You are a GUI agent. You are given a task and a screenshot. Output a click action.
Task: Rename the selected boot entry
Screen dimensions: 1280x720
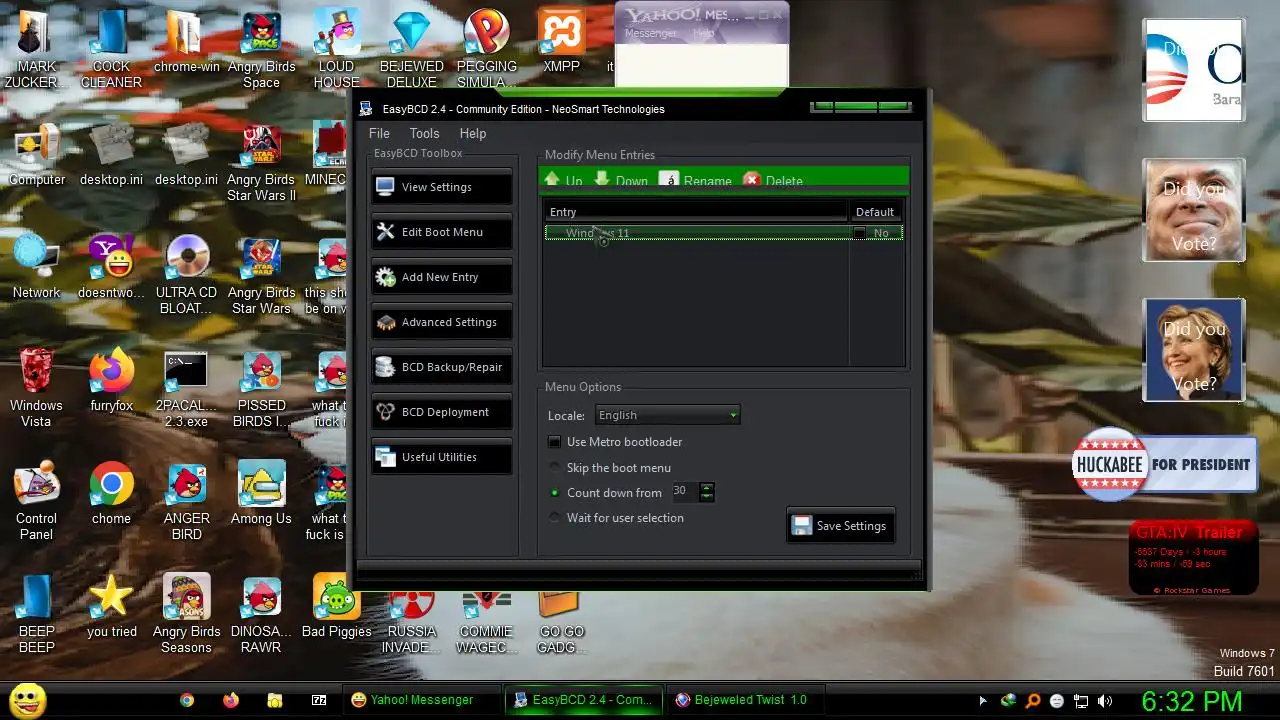click(695, 181)
